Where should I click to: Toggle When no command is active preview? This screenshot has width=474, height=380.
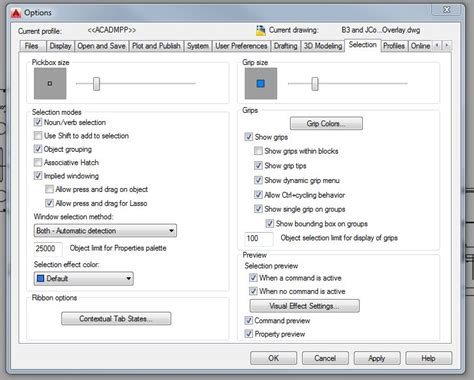(x=253, y=291)
